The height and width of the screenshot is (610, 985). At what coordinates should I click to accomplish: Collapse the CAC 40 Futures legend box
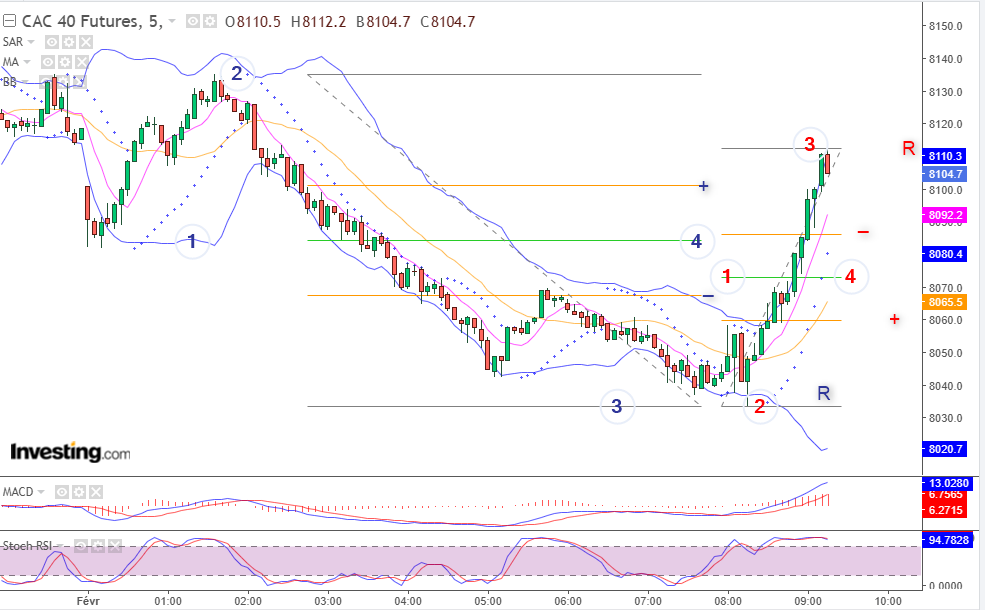(x=9, y=21)
